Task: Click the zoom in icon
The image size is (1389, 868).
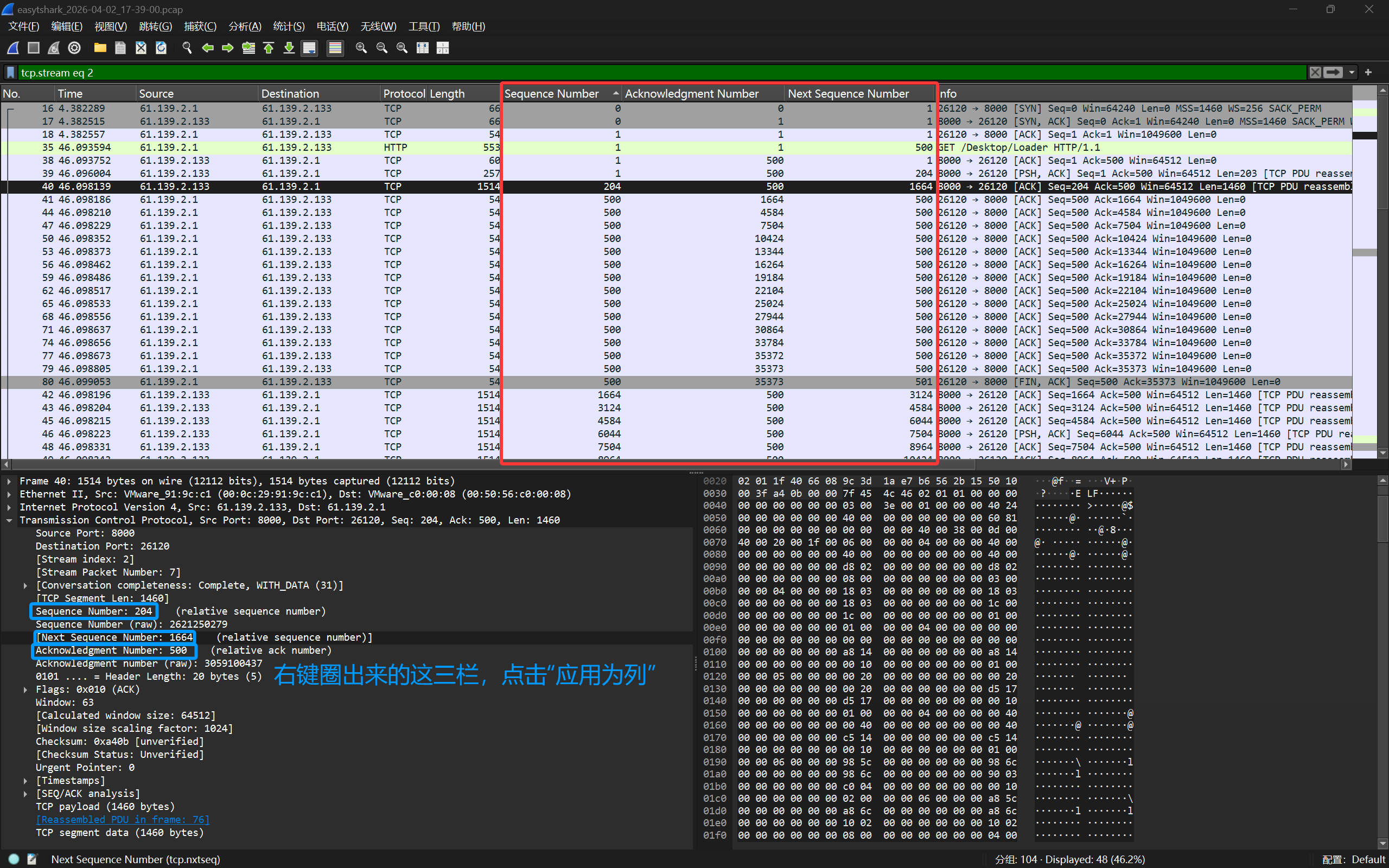Action: 361,48
